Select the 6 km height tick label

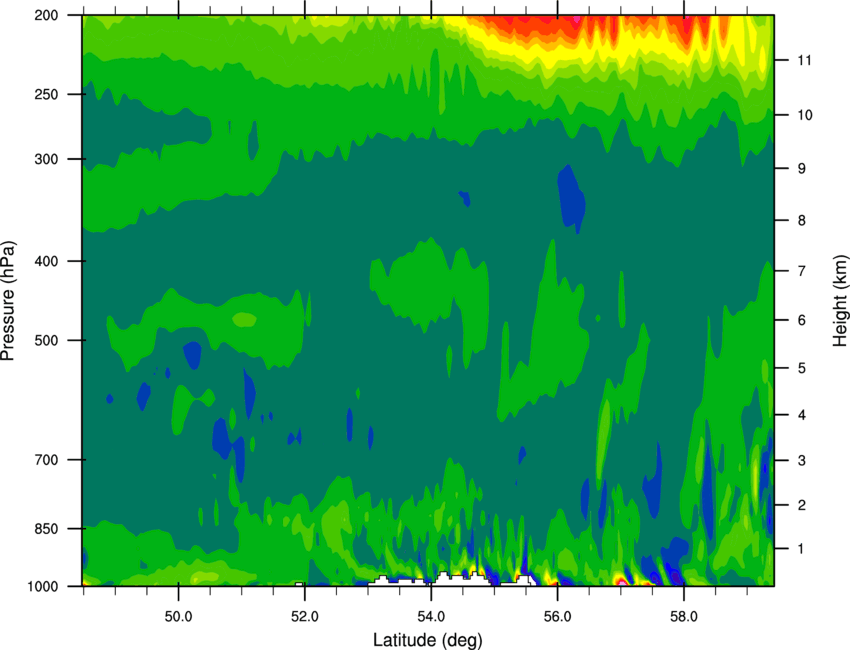click(801, 320)
